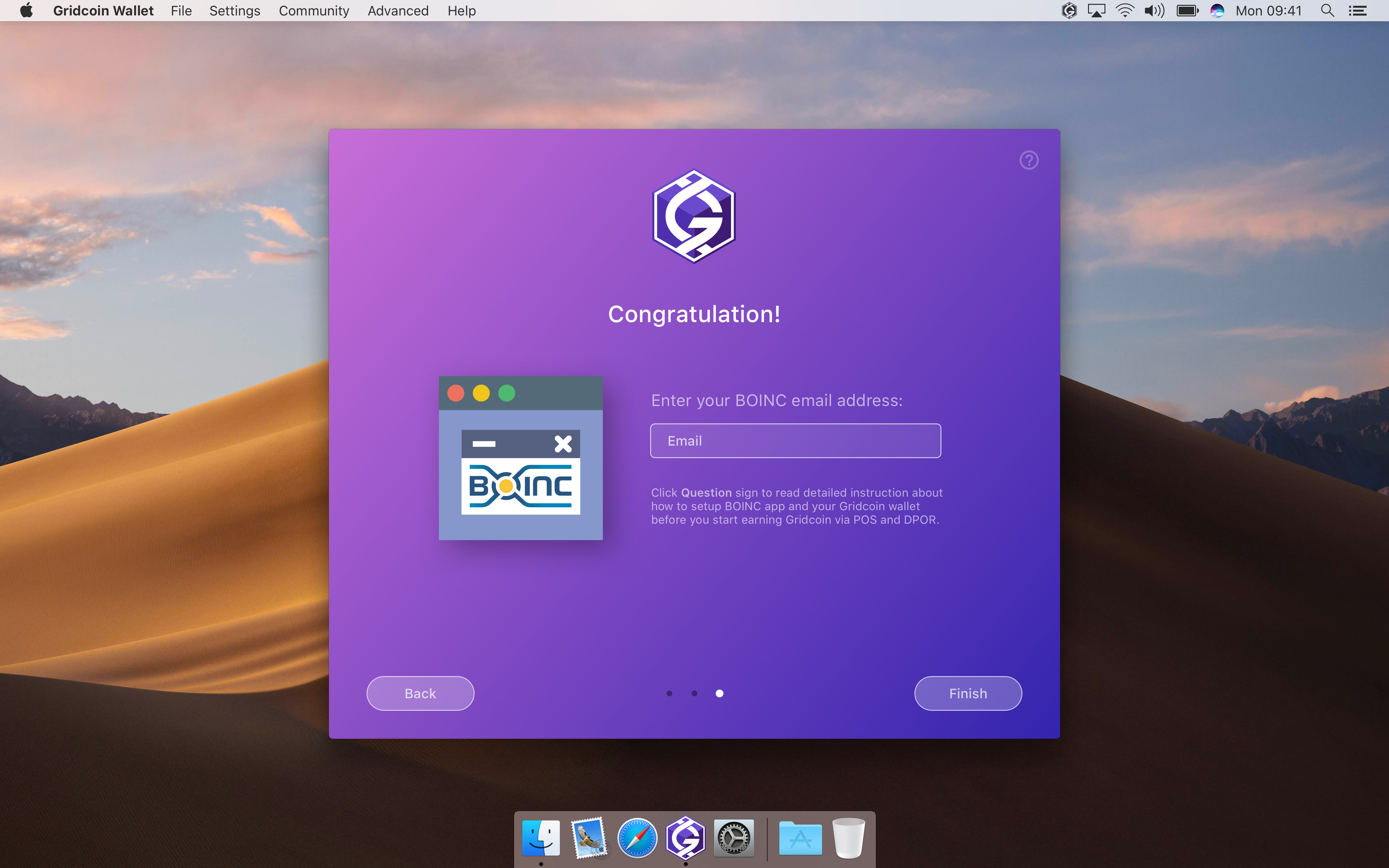Click the bold word Question in instructions
Screen dimensions: 1389x868
click(706, 493)
